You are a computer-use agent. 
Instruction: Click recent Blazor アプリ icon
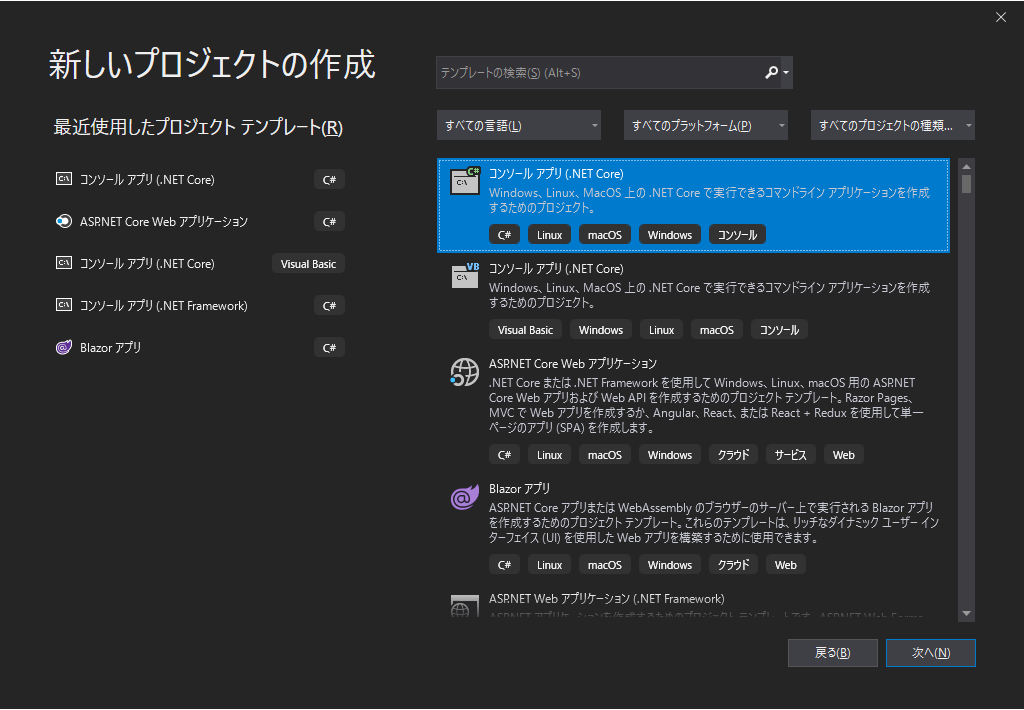[63, 347]
